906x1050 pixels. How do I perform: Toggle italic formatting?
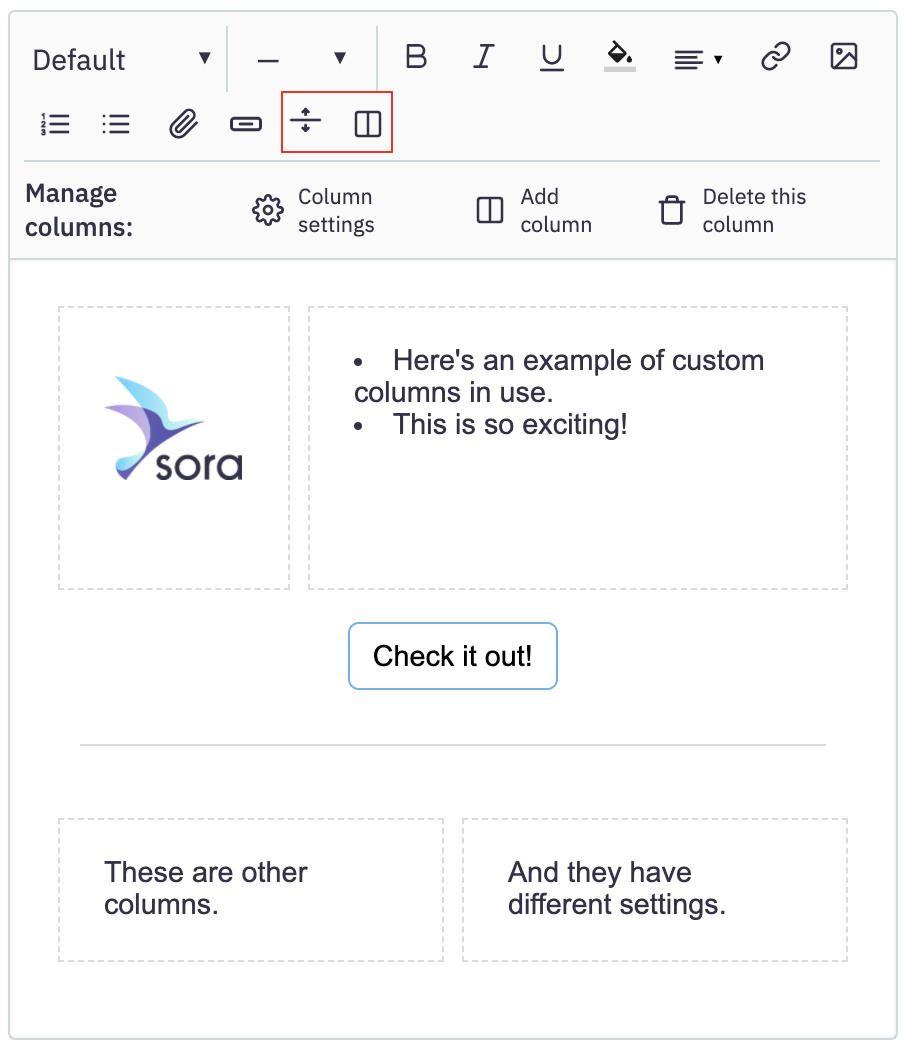pyautogui.click(x=483, y=56)
